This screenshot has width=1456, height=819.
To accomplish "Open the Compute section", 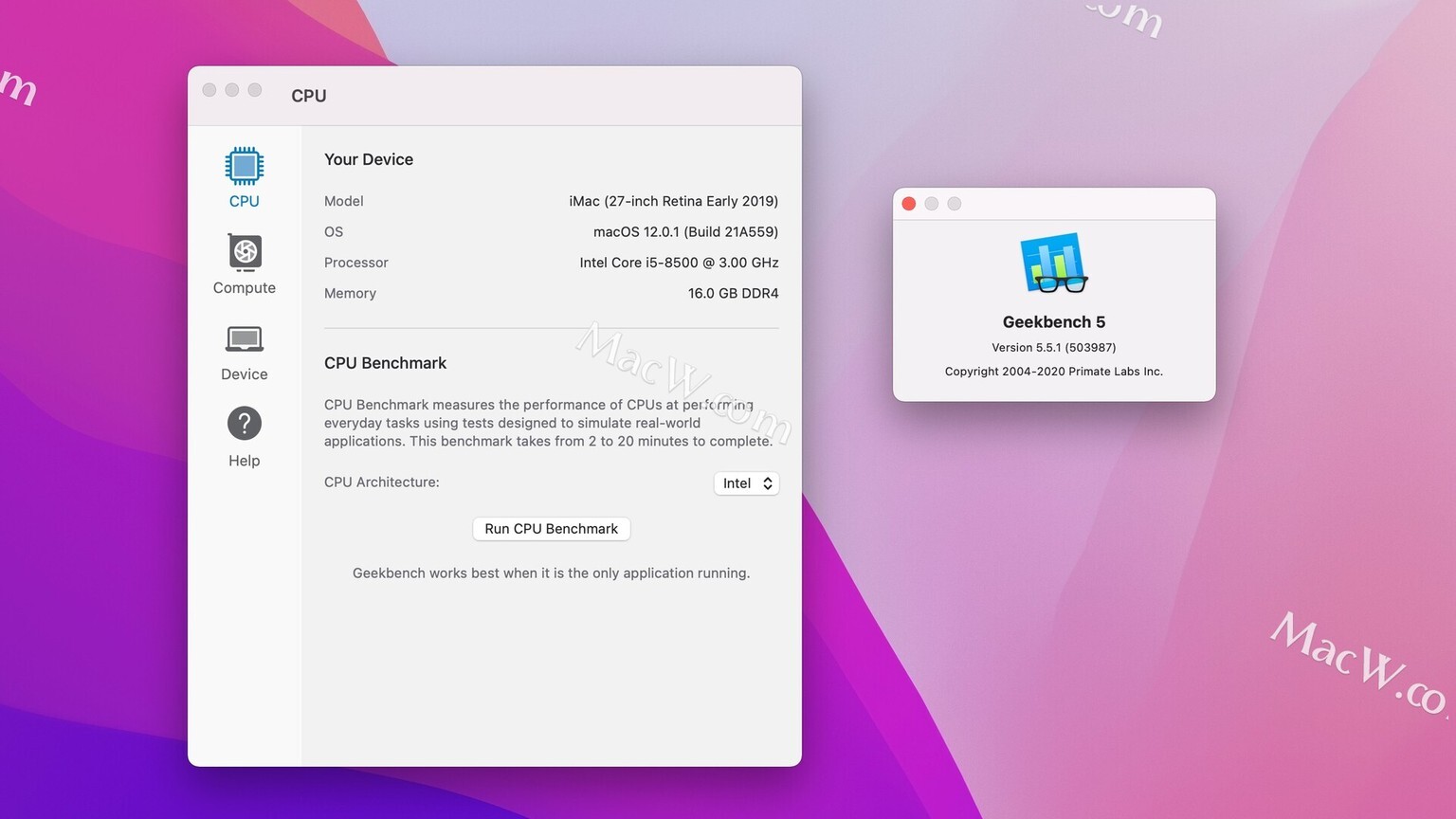I will pyautogui.click(x=244, y=264).
